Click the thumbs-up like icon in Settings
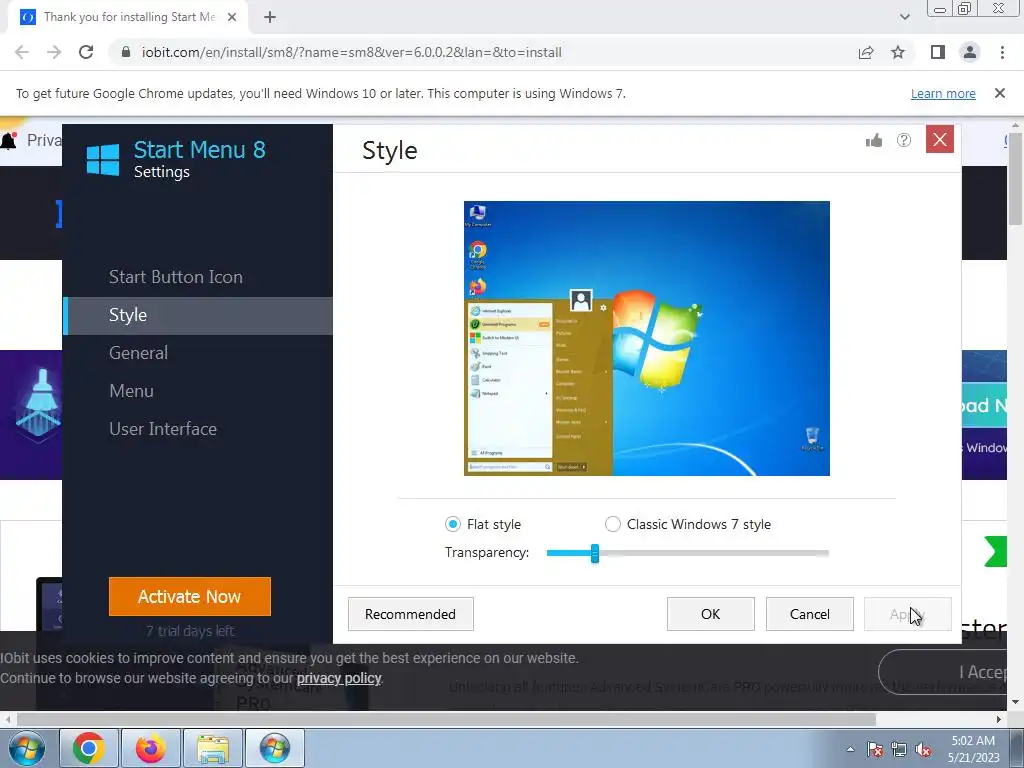Screen dimensions: 1024x768 pos(874,140)
